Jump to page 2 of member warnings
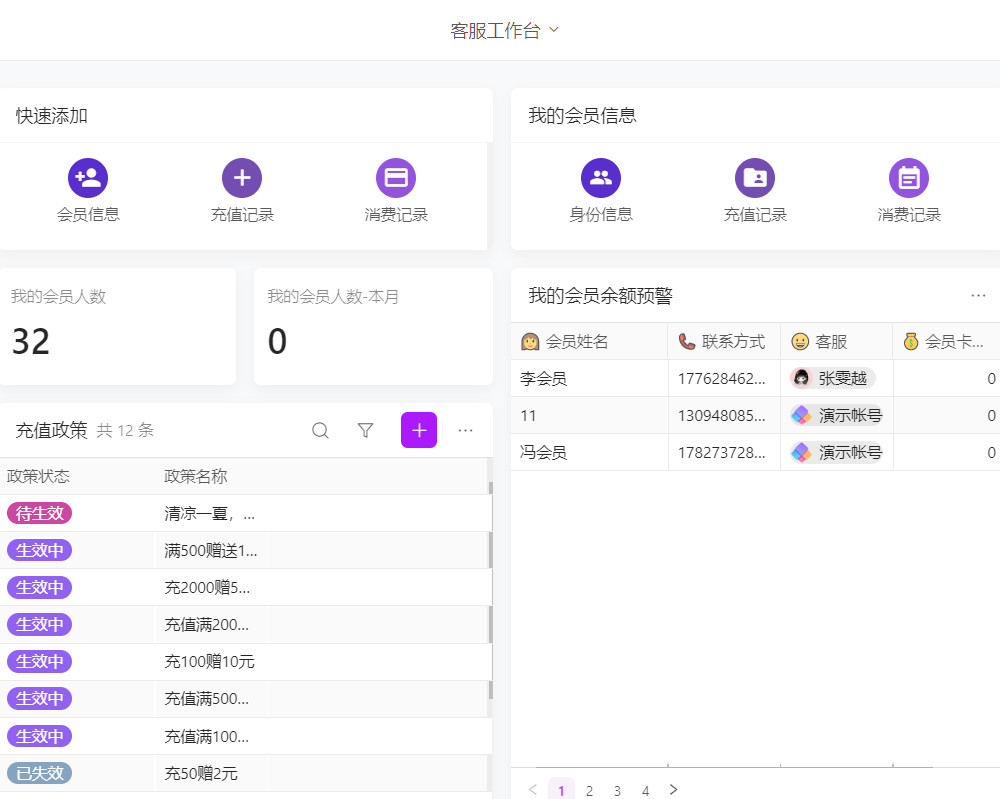The image size is (1000, 799). [x=589, y=790]
